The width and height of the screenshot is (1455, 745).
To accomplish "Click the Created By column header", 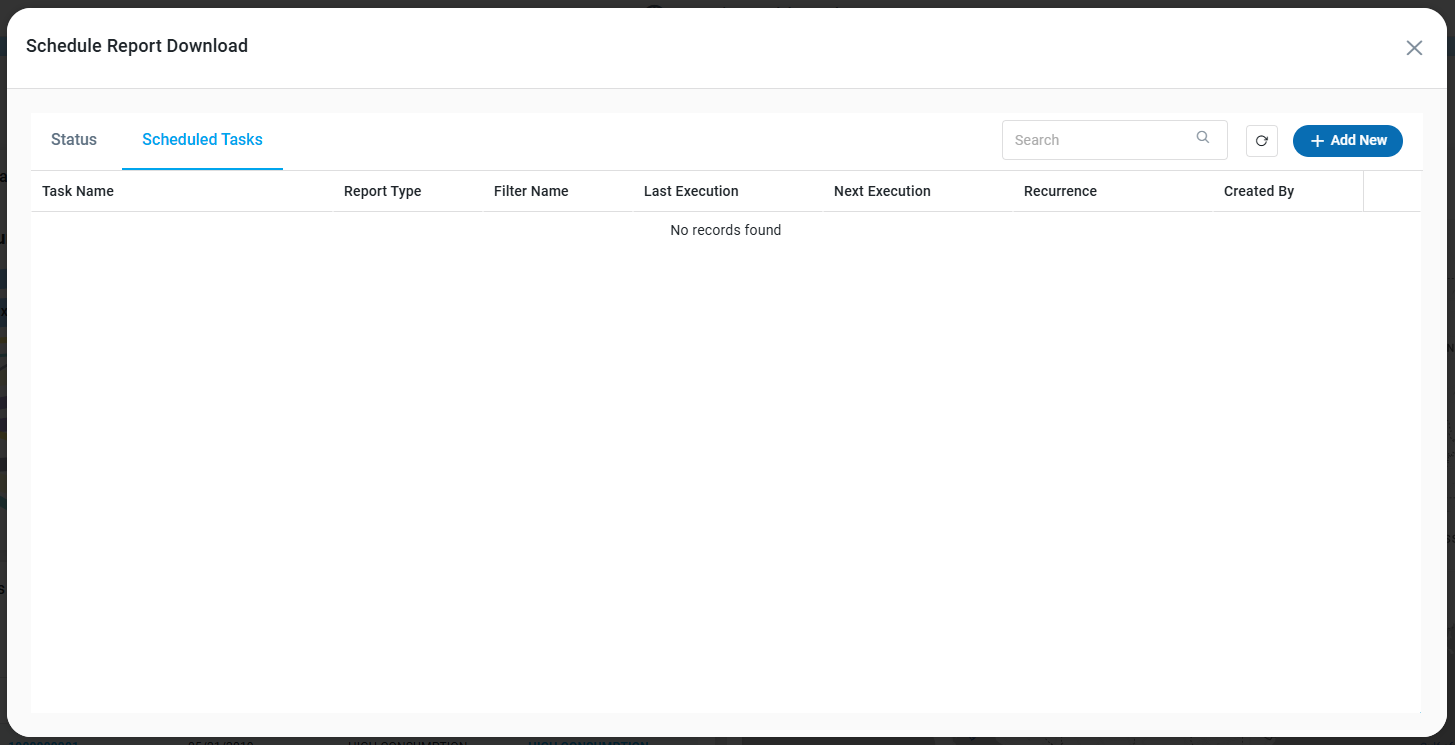I will click(x=1258, y=191).
